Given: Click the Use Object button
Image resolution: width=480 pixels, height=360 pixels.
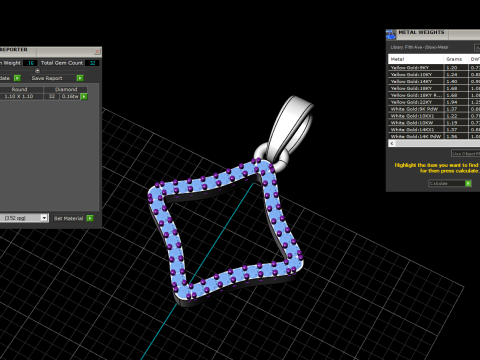Looking at the screenshot, I should (466, 154).
